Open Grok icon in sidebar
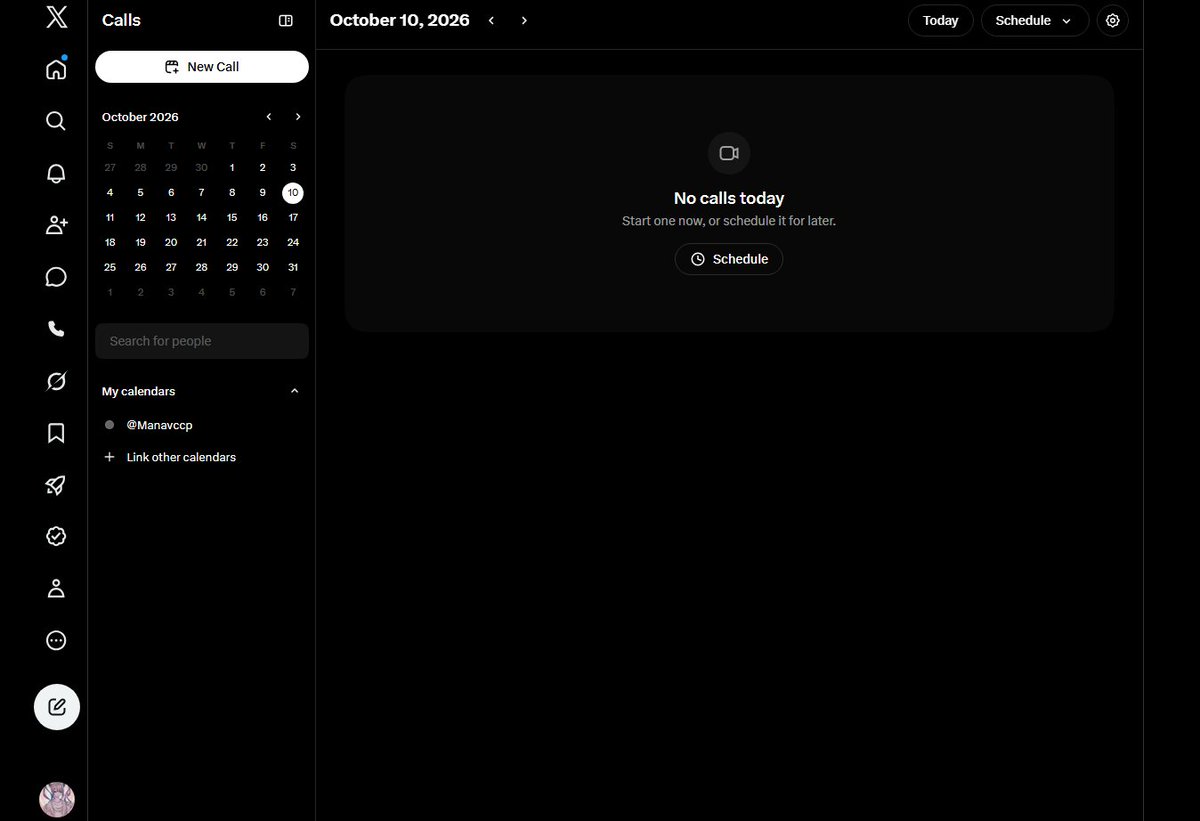This screenshot has width=1200, height=821. 56,381
